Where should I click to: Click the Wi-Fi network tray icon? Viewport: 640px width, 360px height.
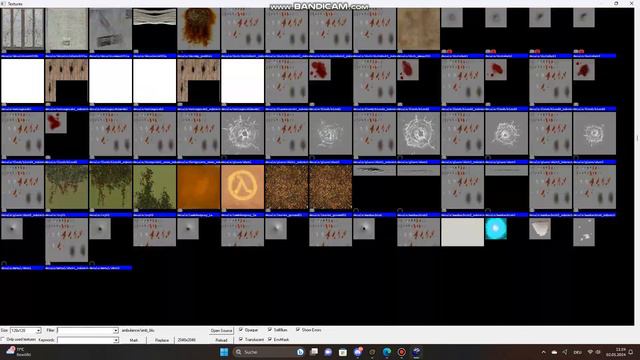[590, 352]
